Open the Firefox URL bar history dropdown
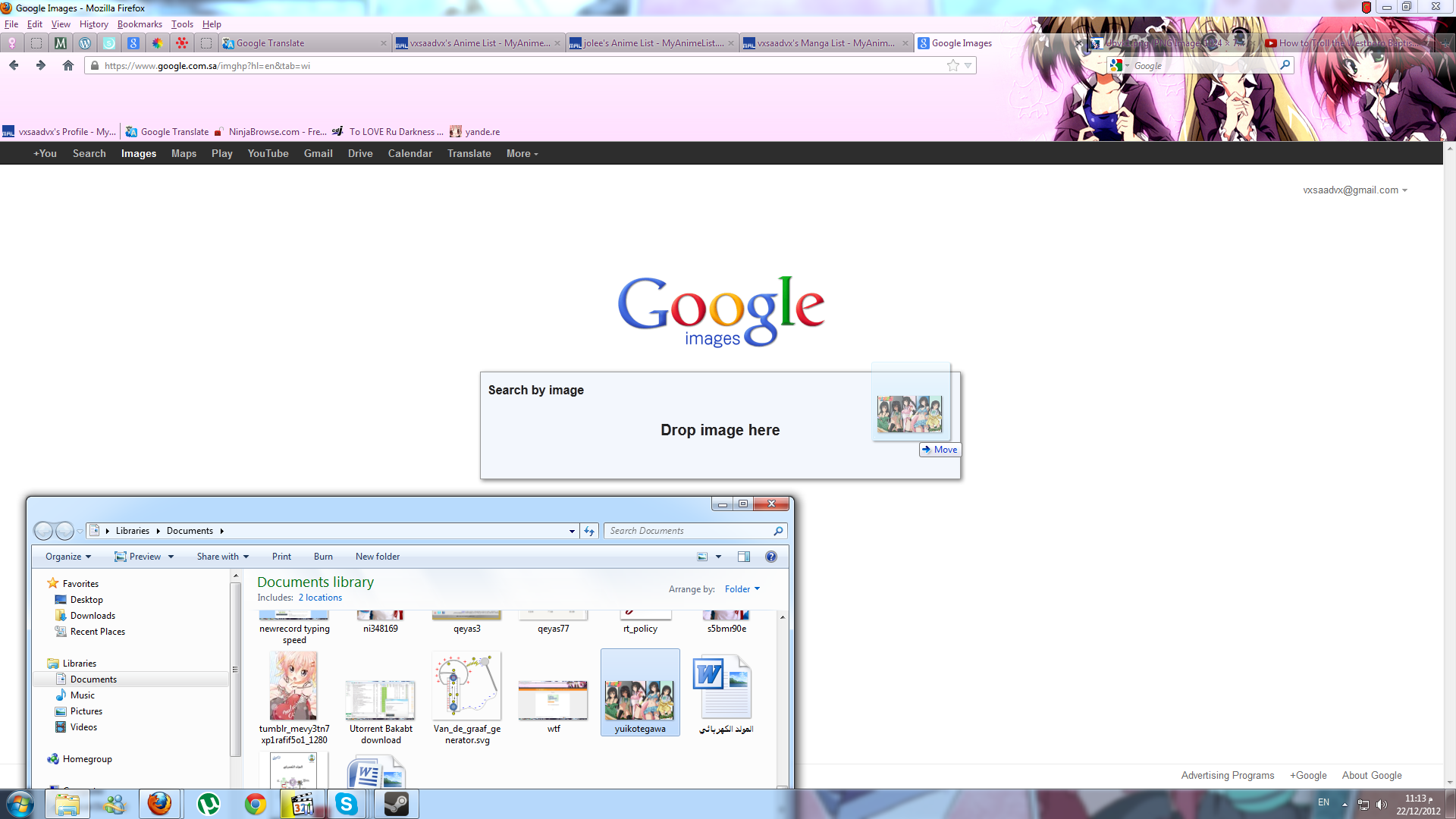 coord(968,66)
